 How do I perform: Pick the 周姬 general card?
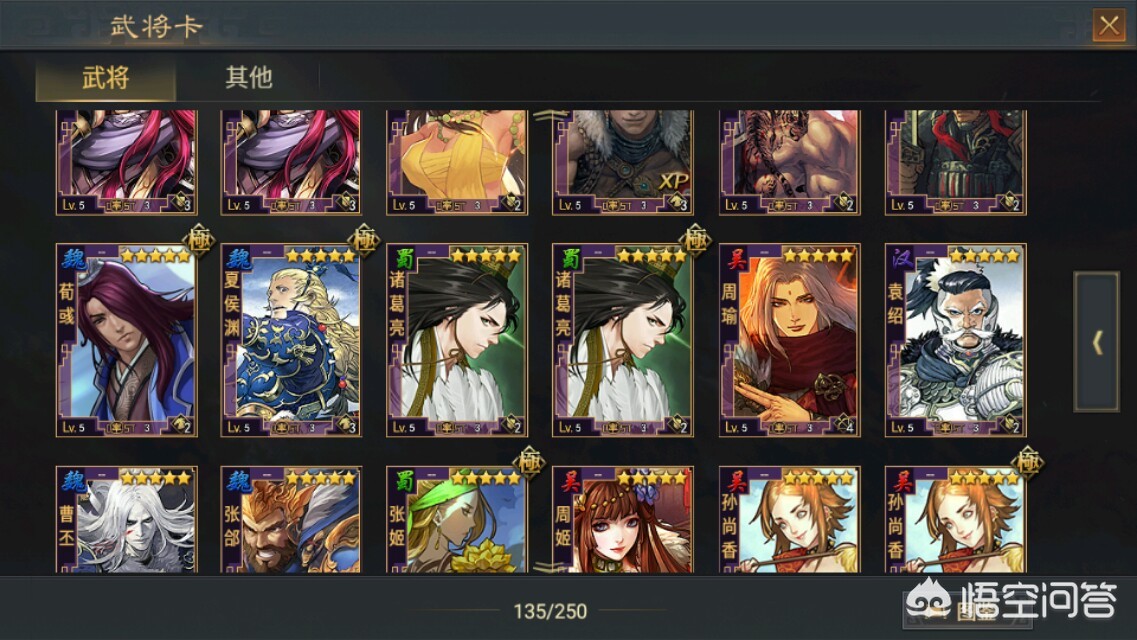623,520
